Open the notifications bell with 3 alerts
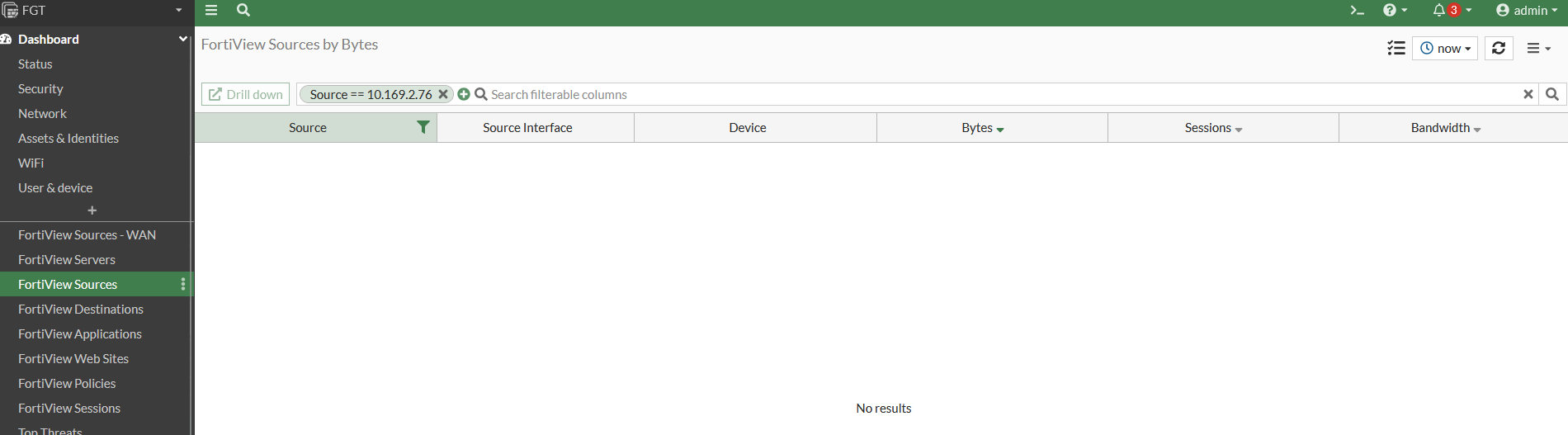The width and height of the screenshot is (1568, 435). click(x=1452, y=11)
